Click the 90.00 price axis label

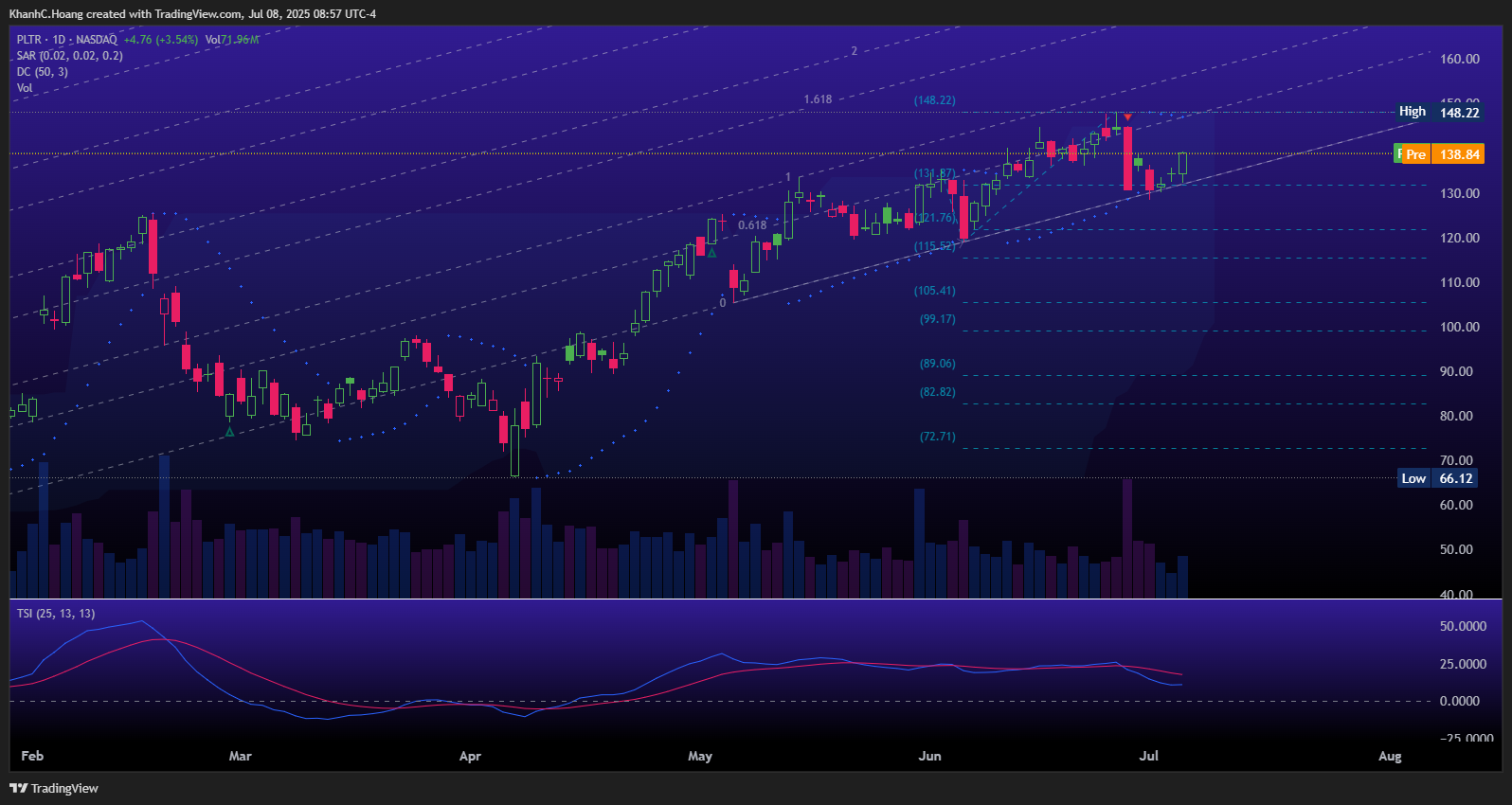1457,371
